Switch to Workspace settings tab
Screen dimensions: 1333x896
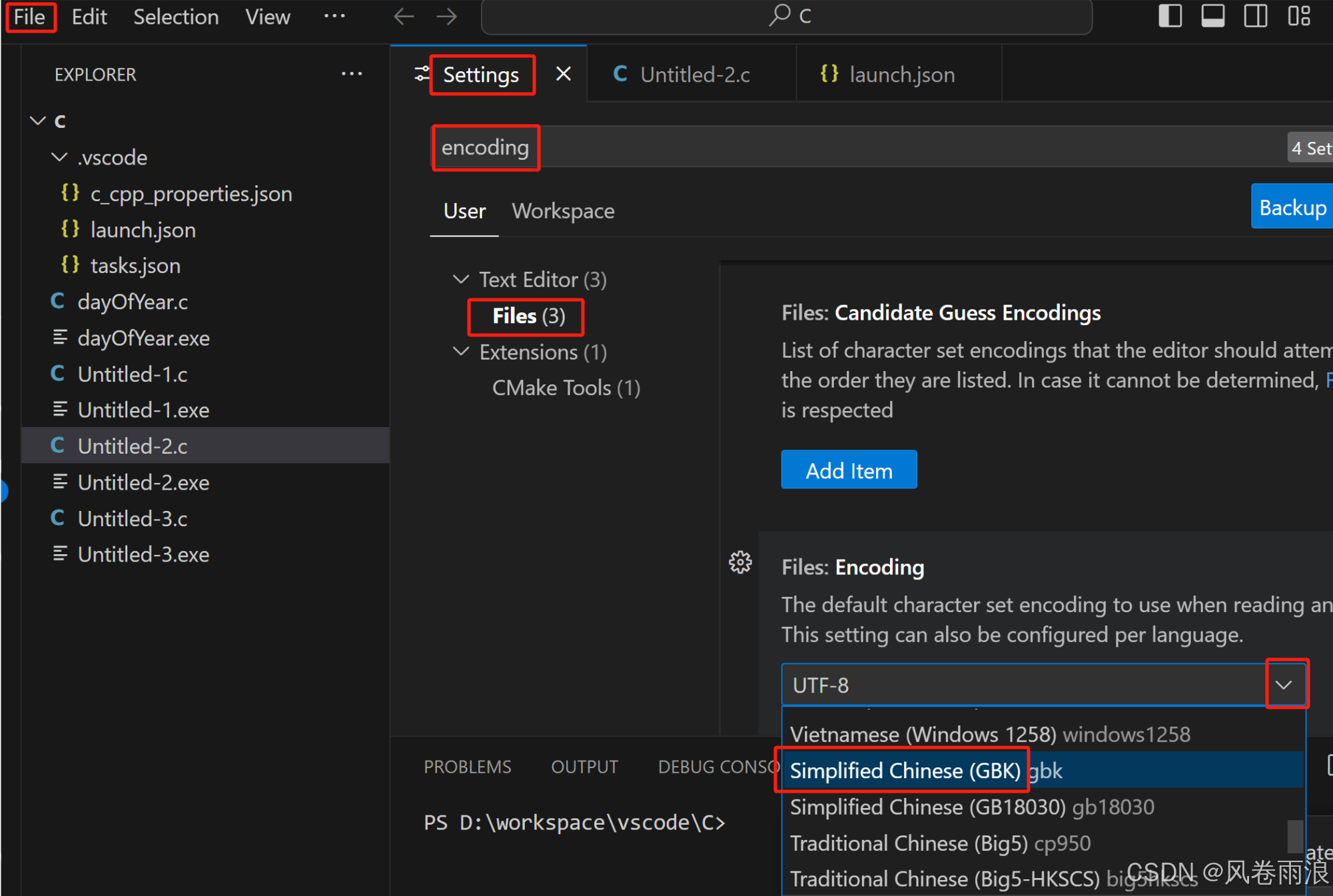(563, 211)
